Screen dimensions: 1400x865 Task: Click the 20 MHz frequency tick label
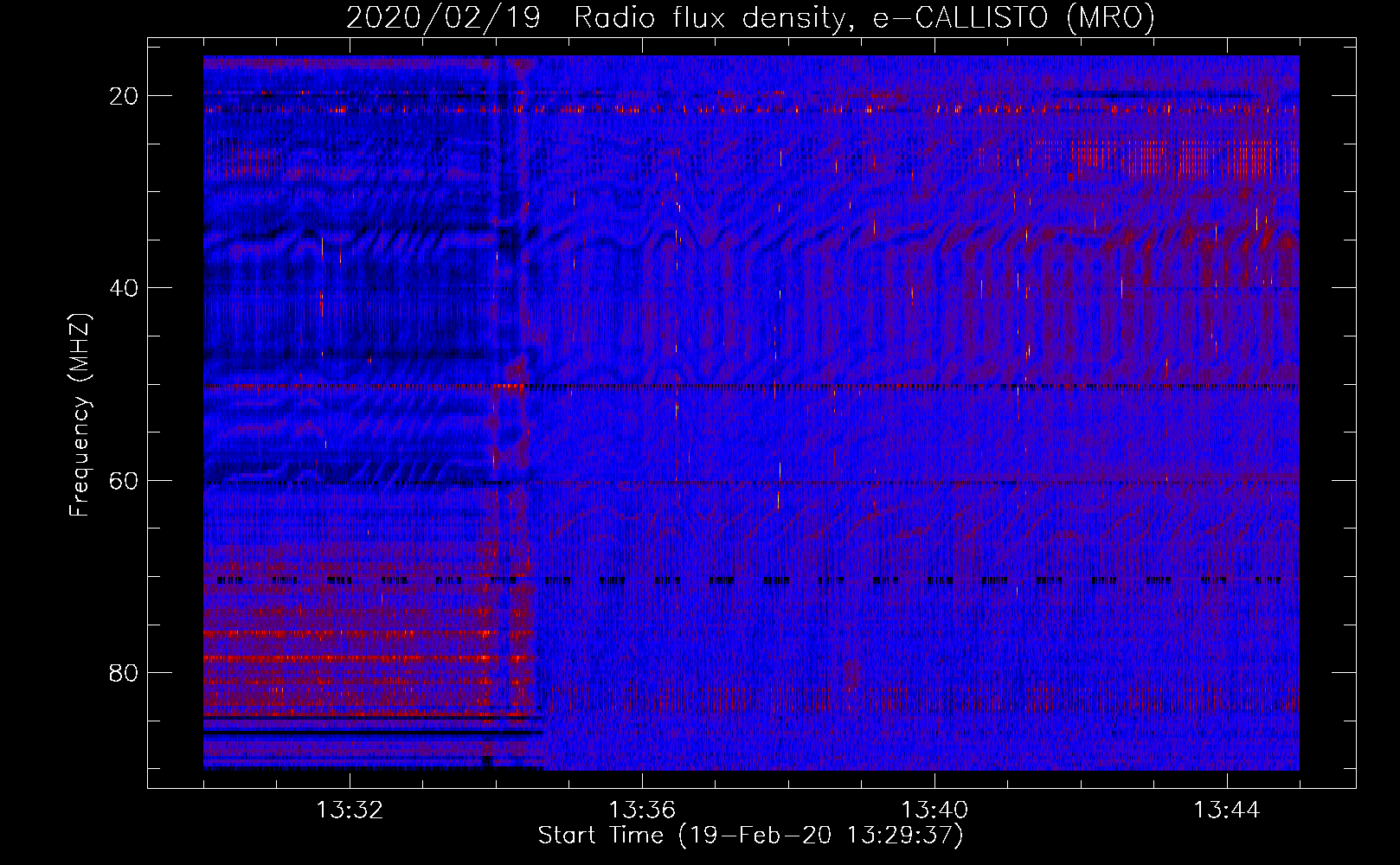pyautogui.click(x=125, y=96)
